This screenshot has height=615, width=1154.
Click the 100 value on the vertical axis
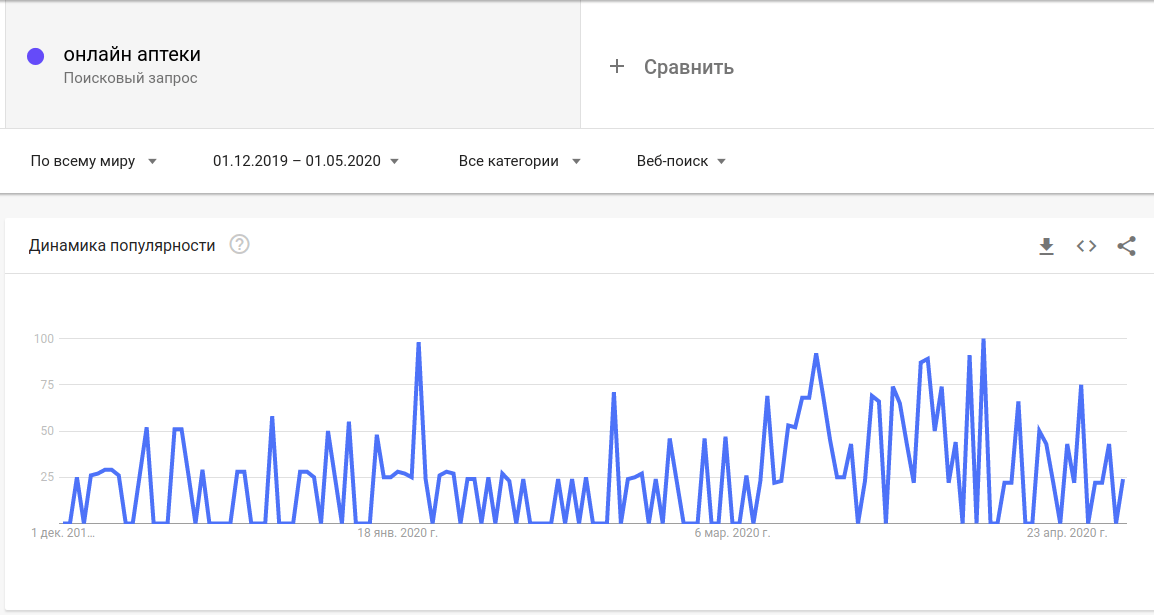[43, 339]
